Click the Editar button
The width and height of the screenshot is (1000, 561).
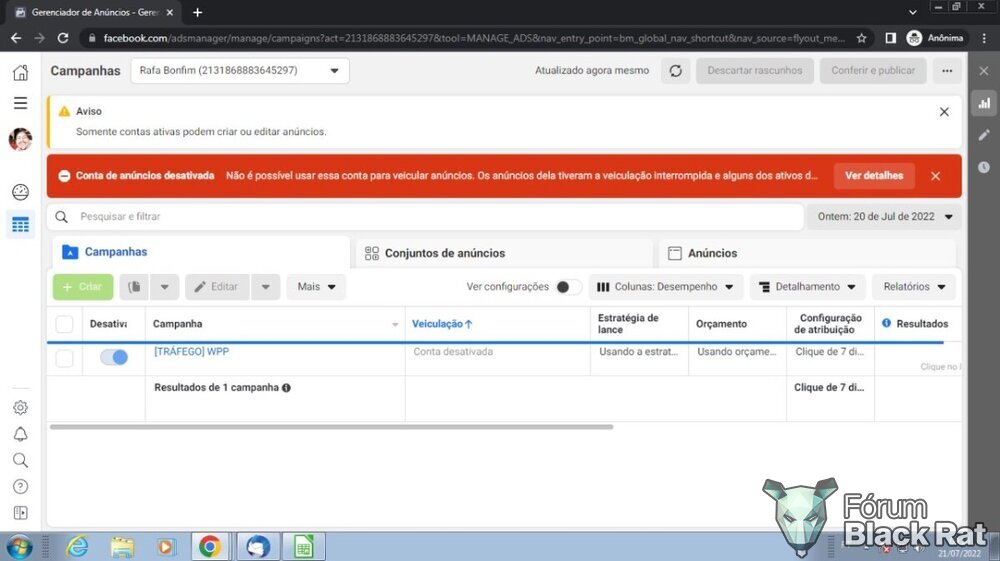[x=217, y=287]
